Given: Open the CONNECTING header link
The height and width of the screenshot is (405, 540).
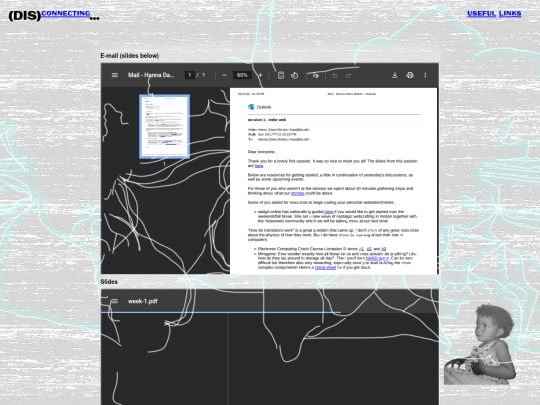Looking at the screenshot, I should point(66,13).
